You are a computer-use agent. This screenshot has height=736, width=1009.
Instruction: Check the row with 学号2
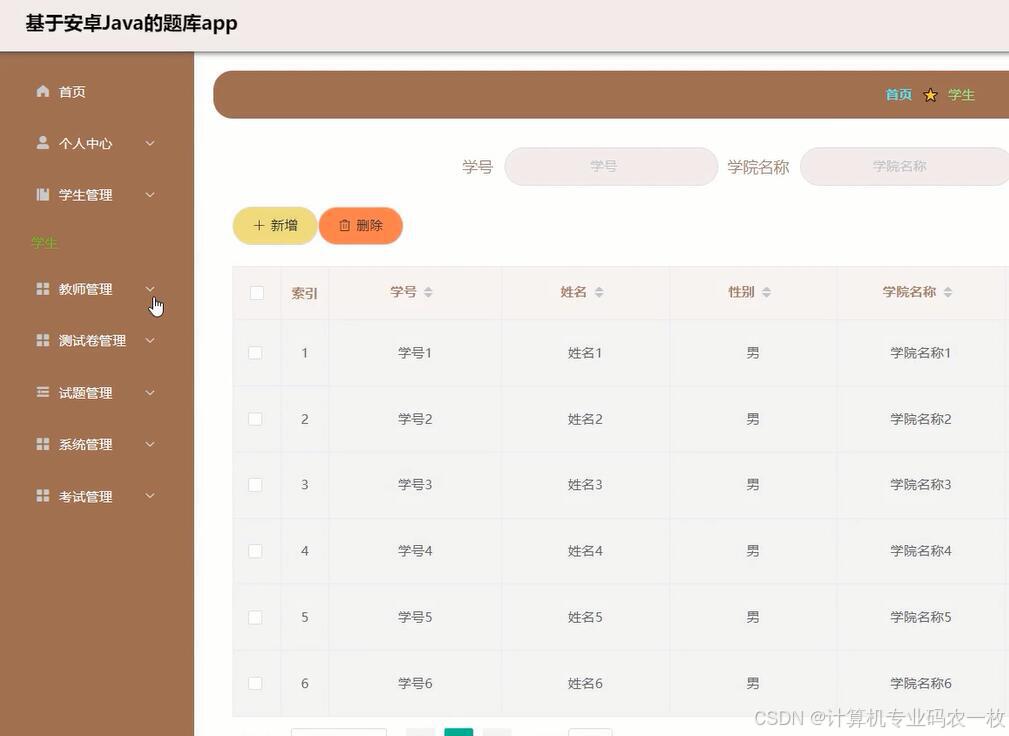[255, 419]
